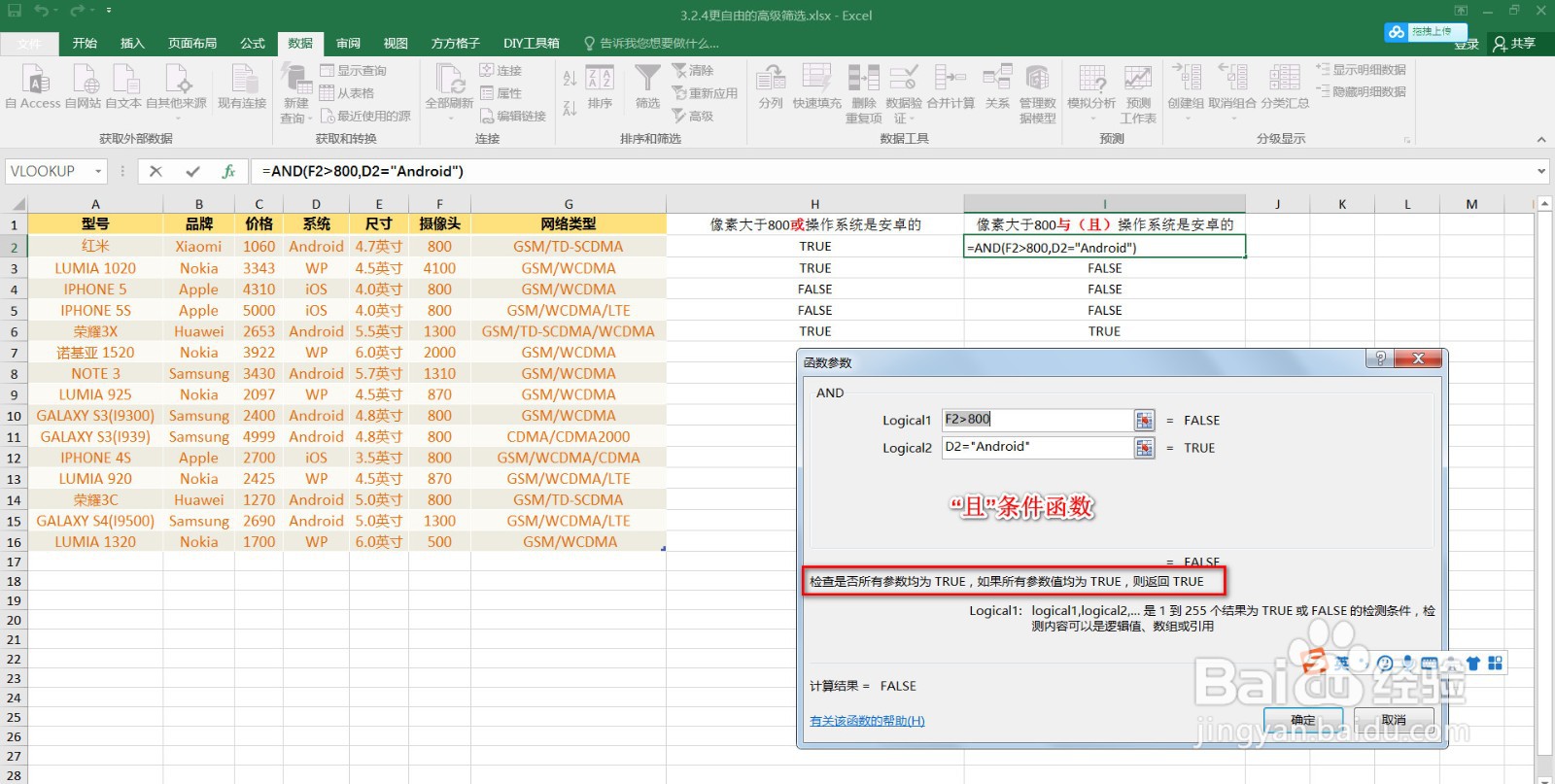Click the Logical1 input field
The height and width of the screenshot is (784, 1555).
(x=1037, y=420)
